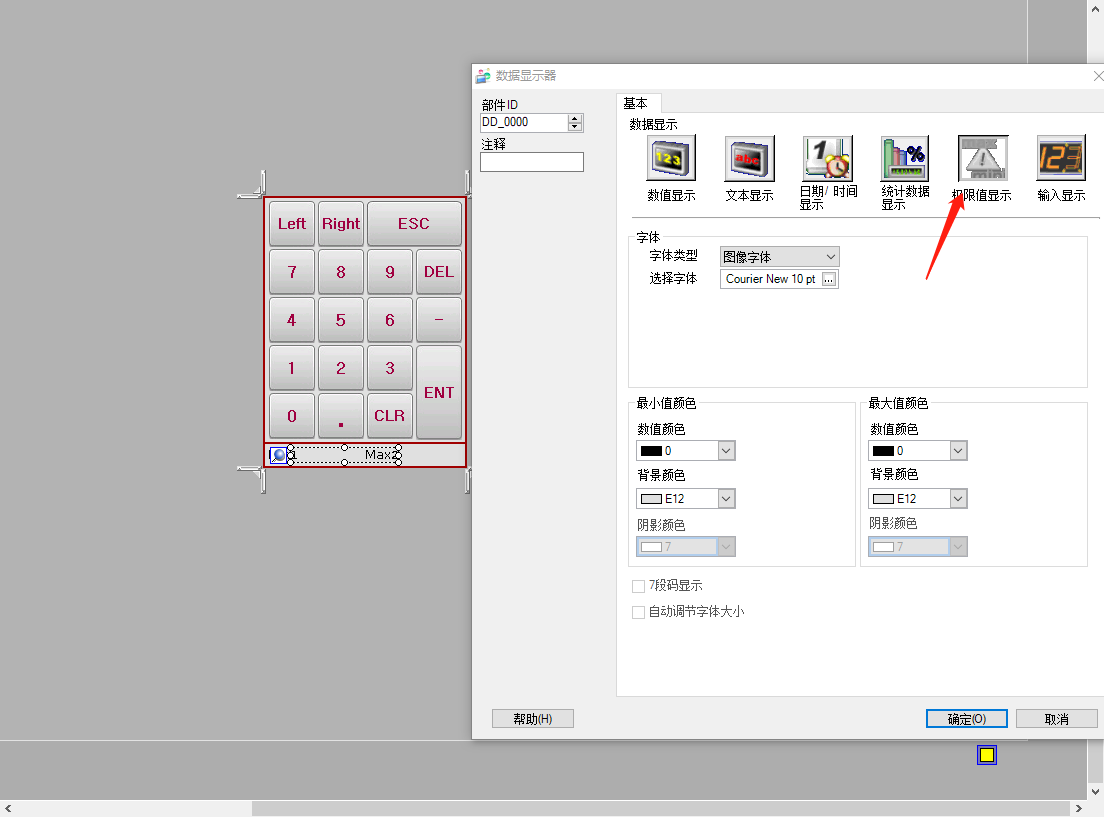
Task: Click the 注释 comment input field
Action: point(531,162)
